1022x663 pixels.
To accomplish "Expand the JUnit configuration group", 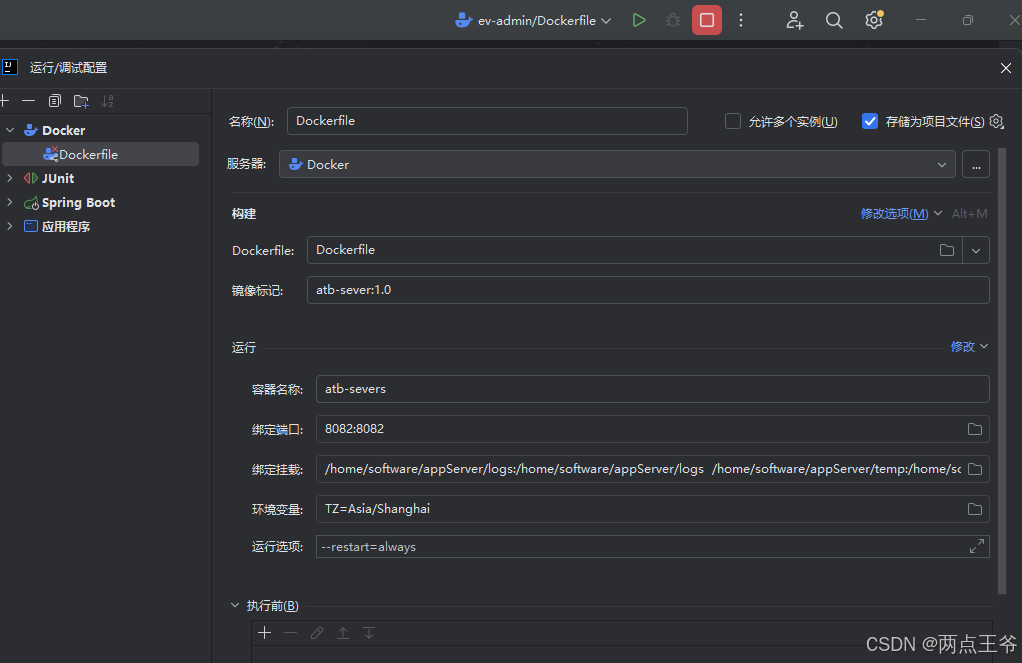I will coord(10,178).
